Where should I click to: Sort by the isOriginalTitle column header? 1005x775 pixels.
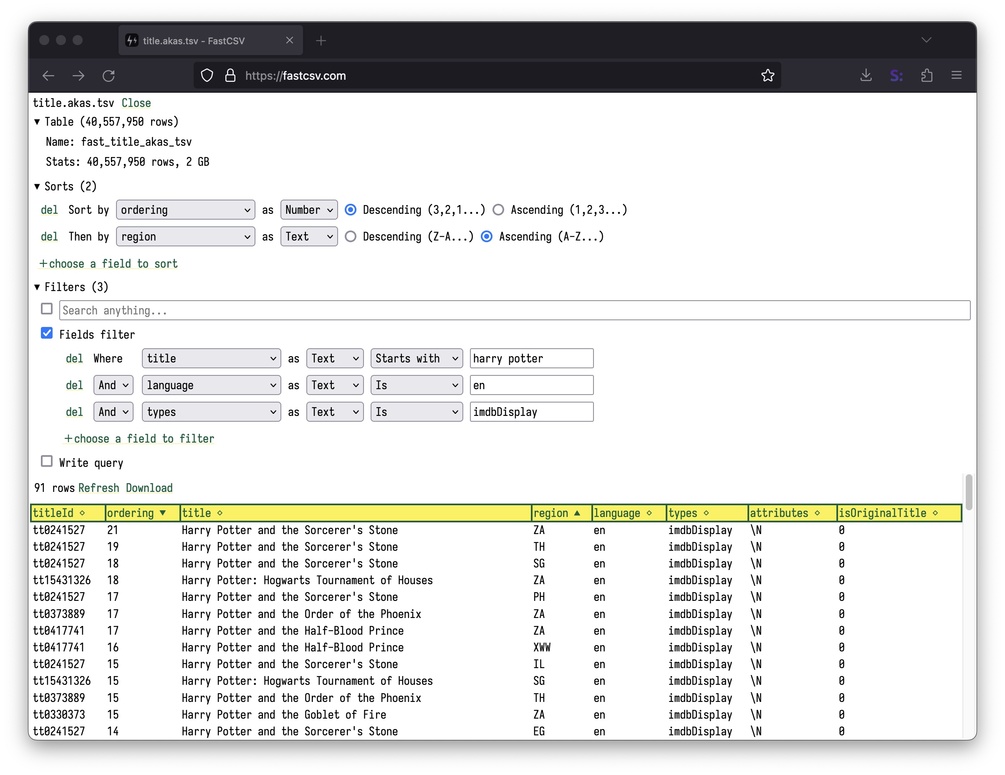tap(899, 513)
